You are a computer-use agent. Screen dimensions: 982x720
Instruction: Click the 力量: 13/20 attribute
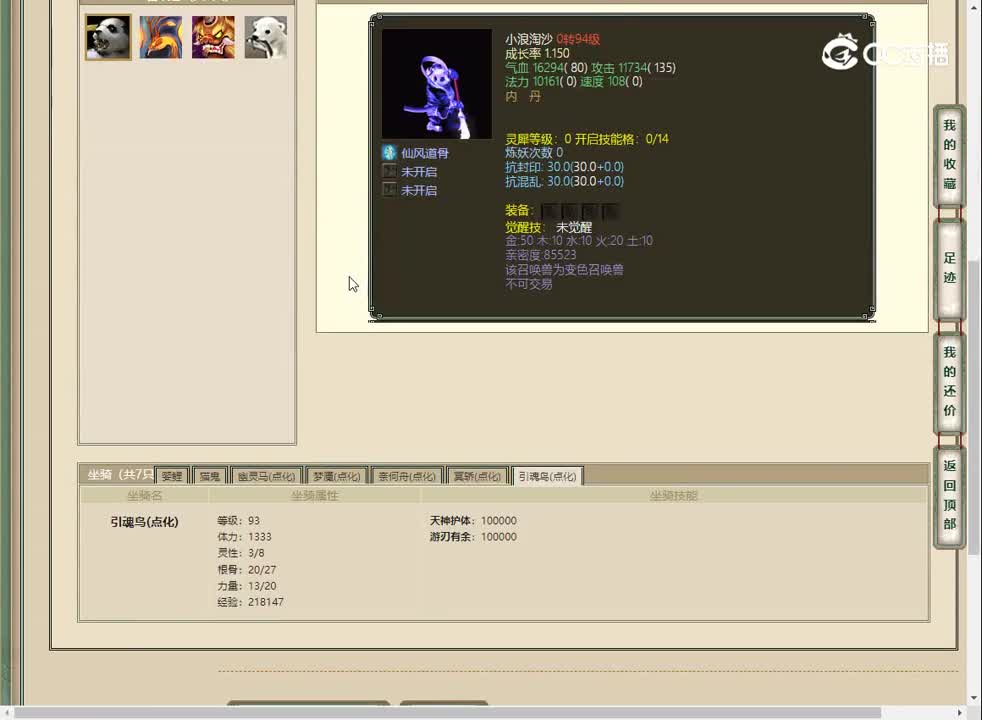[x=246, y=585]
